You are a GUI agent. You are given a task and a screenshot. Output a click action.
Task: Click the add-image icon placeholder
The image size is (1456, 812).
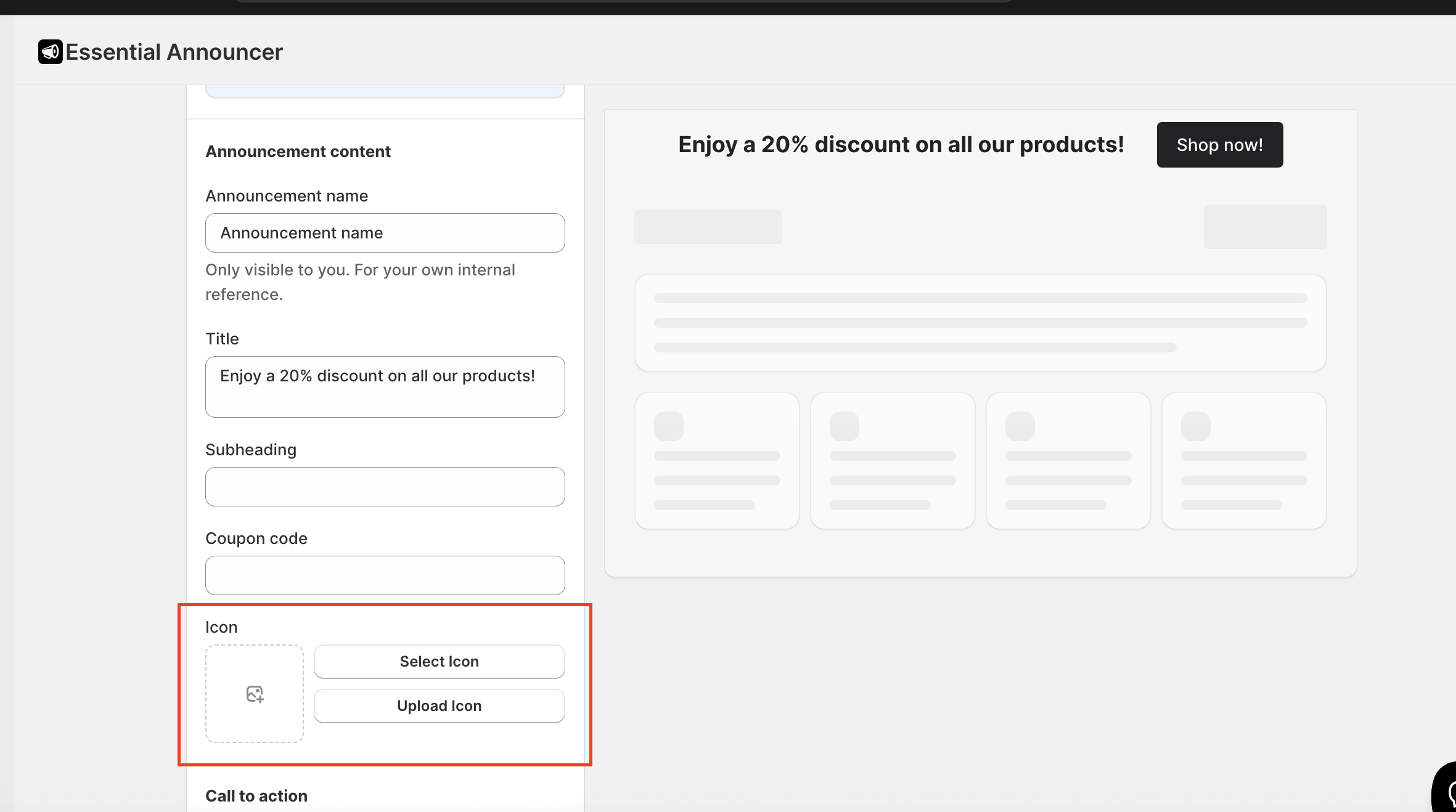coord(255,694)
